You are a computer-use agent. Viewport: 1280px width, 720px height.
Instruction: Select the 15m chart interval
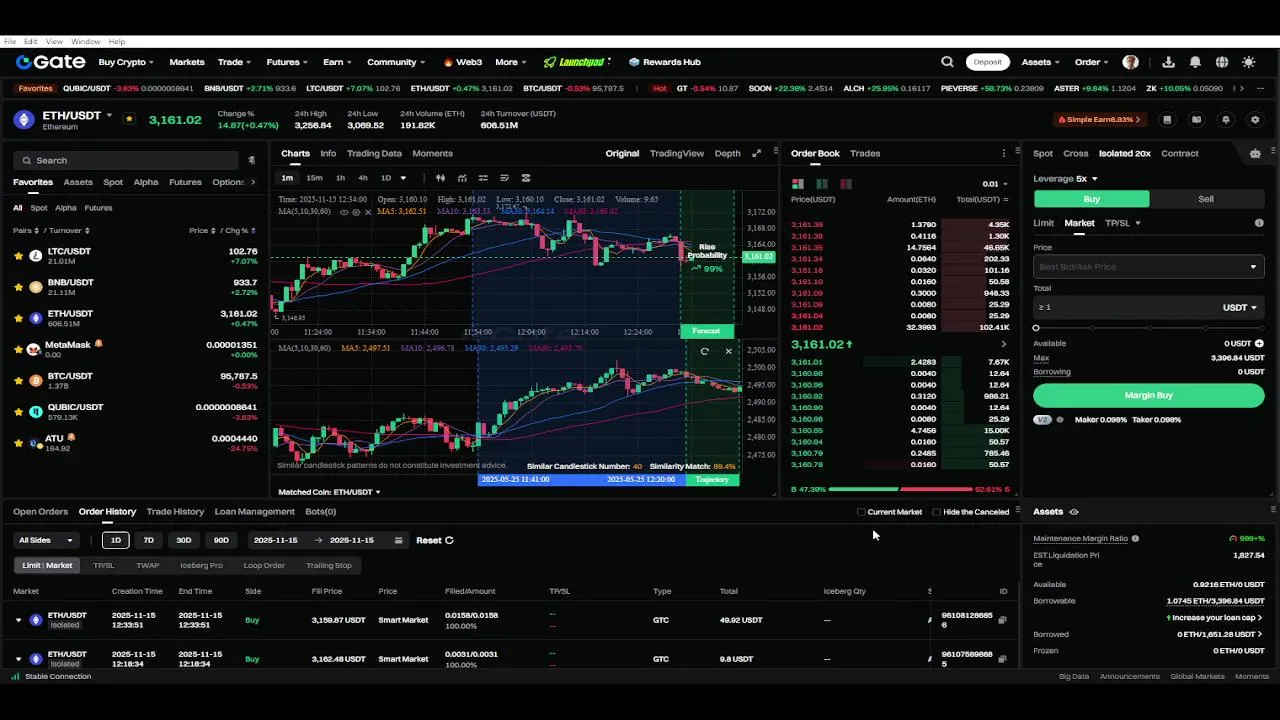click(314, 178)
